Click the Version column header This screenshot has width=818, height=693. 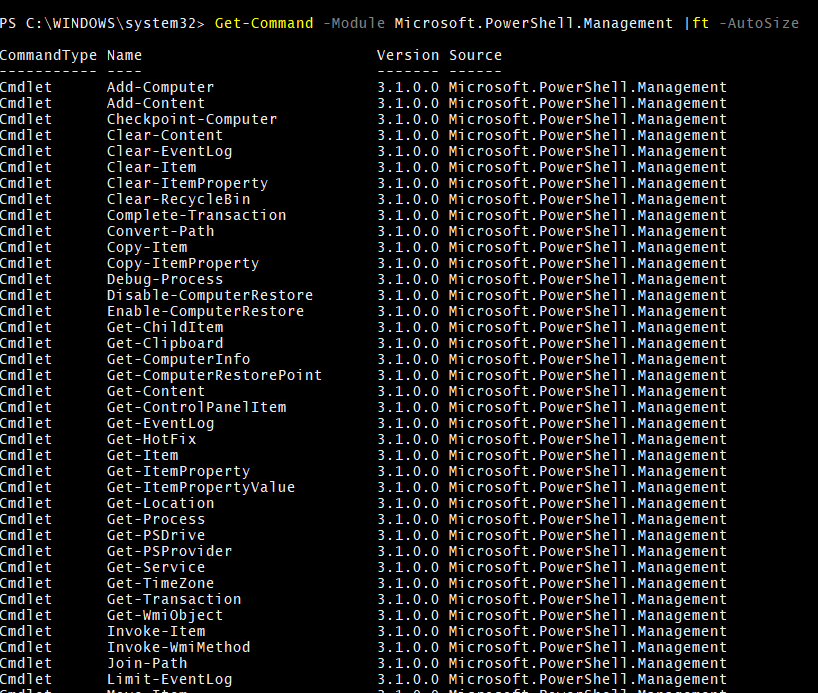pyautogui.click(x=408, y=55)
